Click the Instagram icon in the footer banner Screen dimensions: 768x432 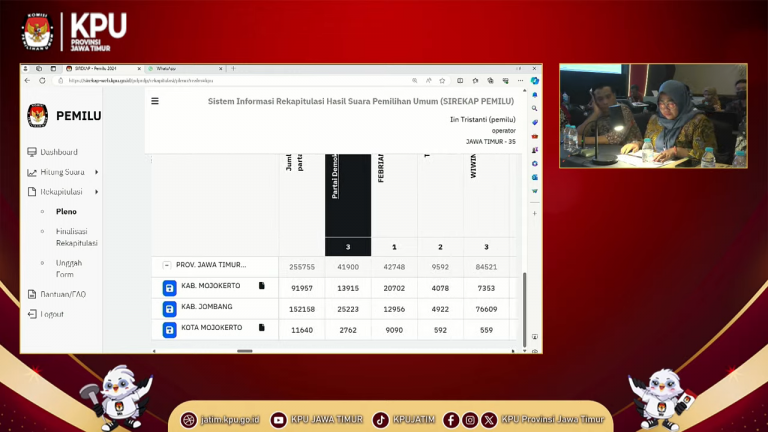[470, 420]
